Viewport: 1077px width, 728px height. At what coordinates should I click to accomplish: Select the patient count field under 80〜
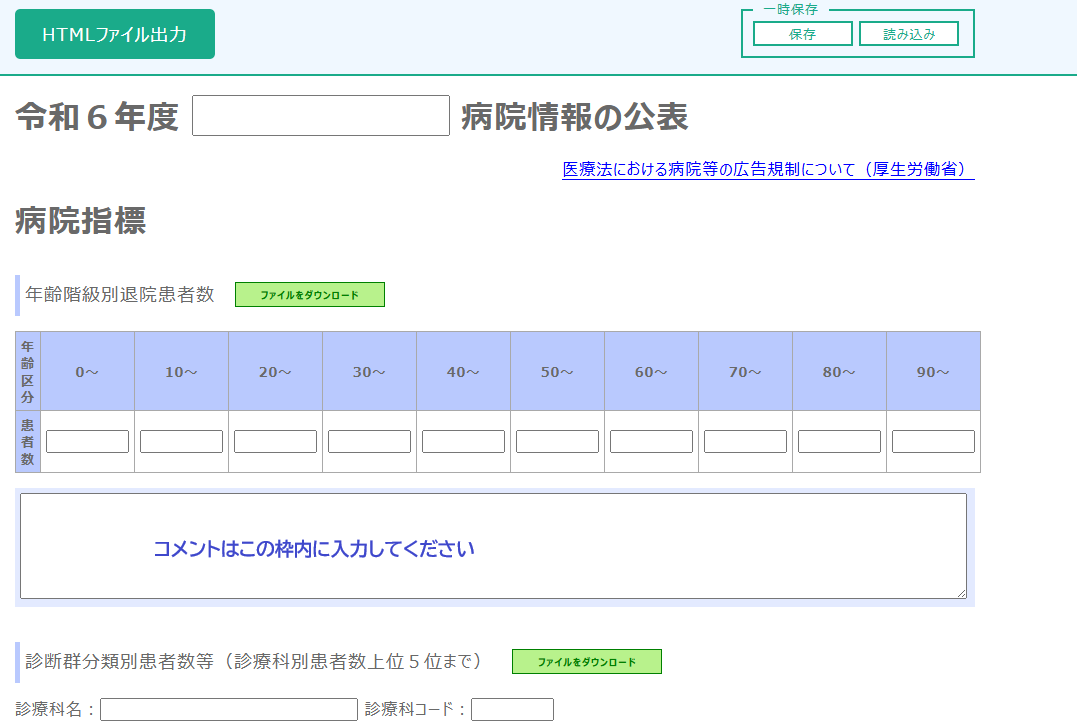(839, 440)
